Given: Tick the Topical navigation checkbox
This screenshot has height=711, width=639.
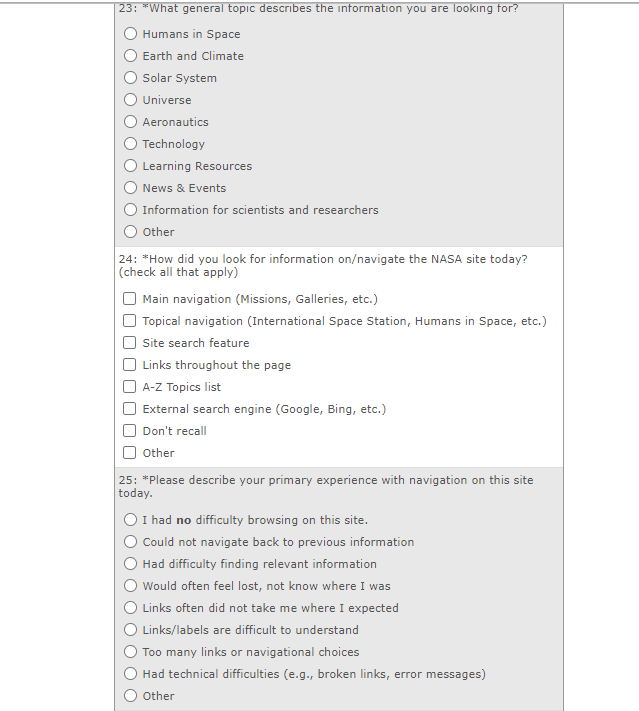Looking at the screenshot, I should point(130,321).
